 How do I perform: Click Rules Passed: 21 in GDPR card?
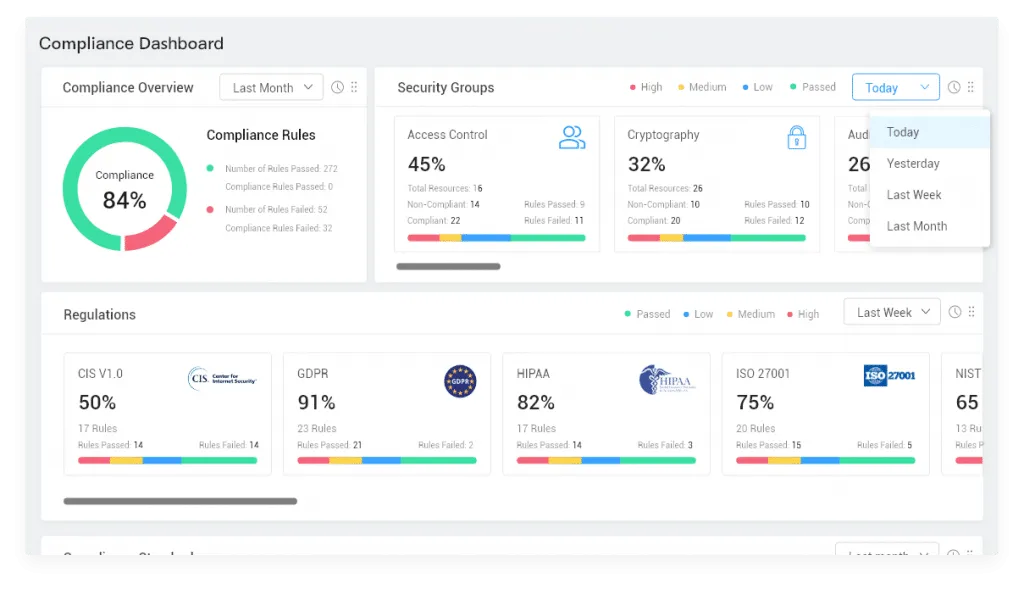point(329,445)
